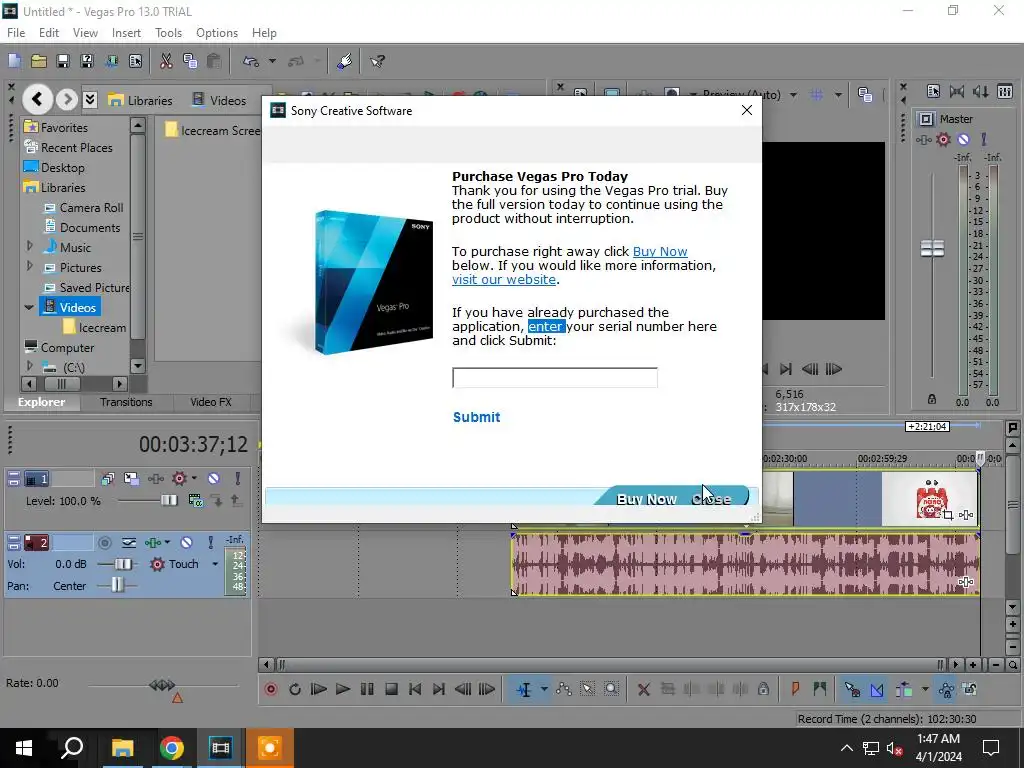1024x768 pixels.
Task: Select the Zoom edit tool magnifier
Action: pyautogui.click(x=611, y=689)
